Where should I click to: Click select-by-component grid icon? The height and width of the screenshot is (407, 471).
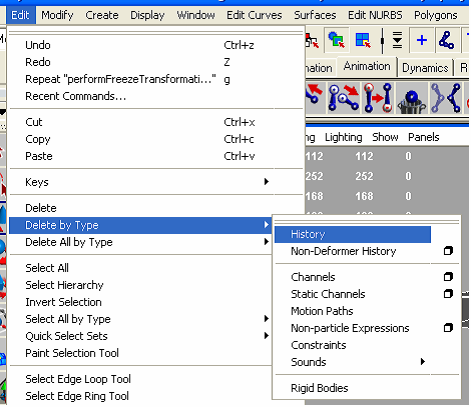pyautogui.click(x=362, y=40)
